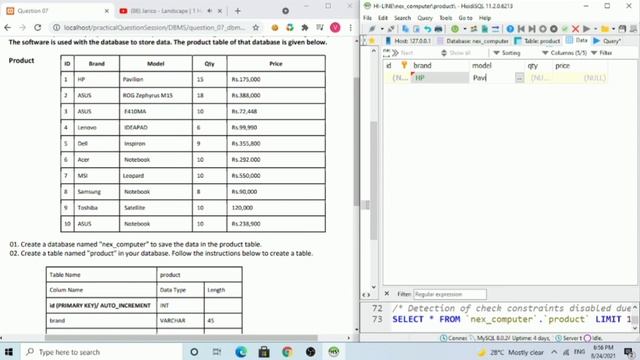The height and width of the screenshot is (360, 640).
Task: Open the Windows Start menu
Action: click(x=9, y=352)
